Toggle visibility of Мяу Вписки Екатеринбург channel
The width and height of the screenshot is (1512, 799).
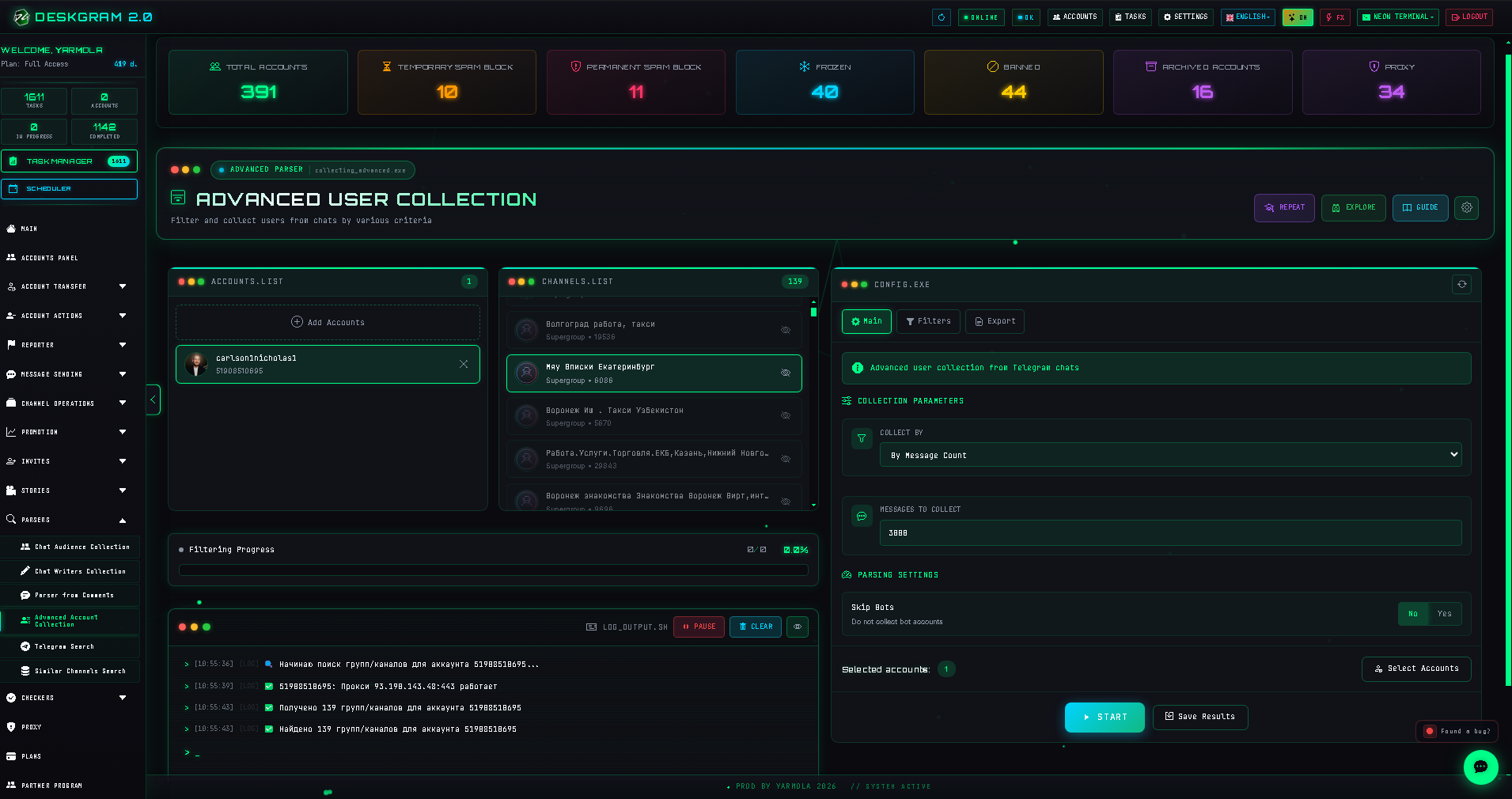click(x=786, y=373)
